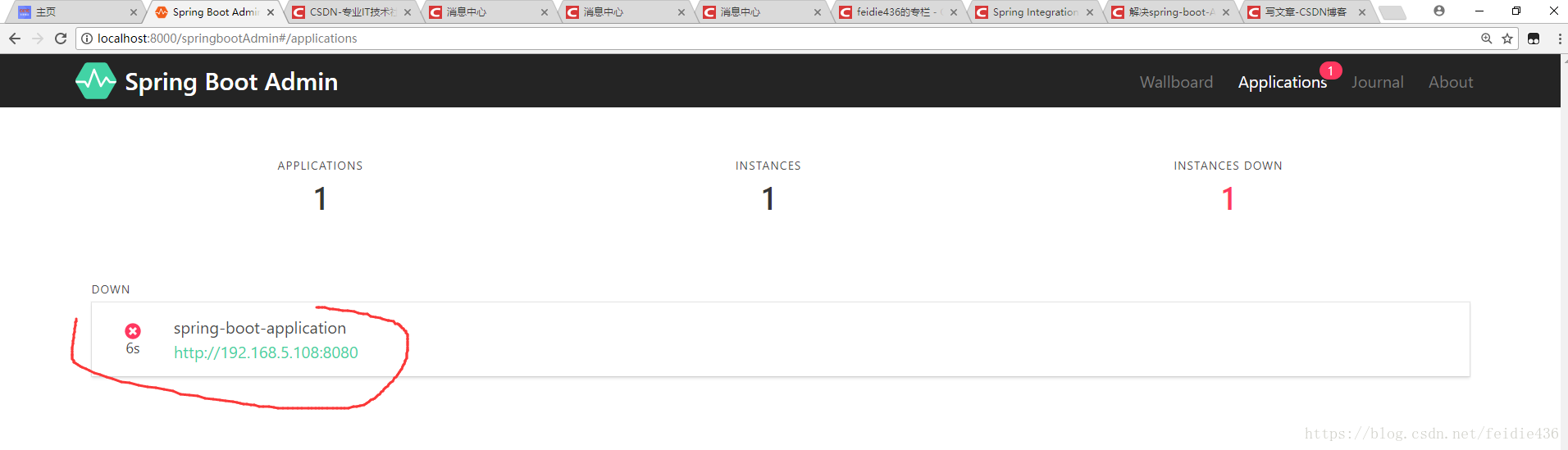Open the Applications nav item
The width and height of the screenshot is (1568, 450).
1282,82
